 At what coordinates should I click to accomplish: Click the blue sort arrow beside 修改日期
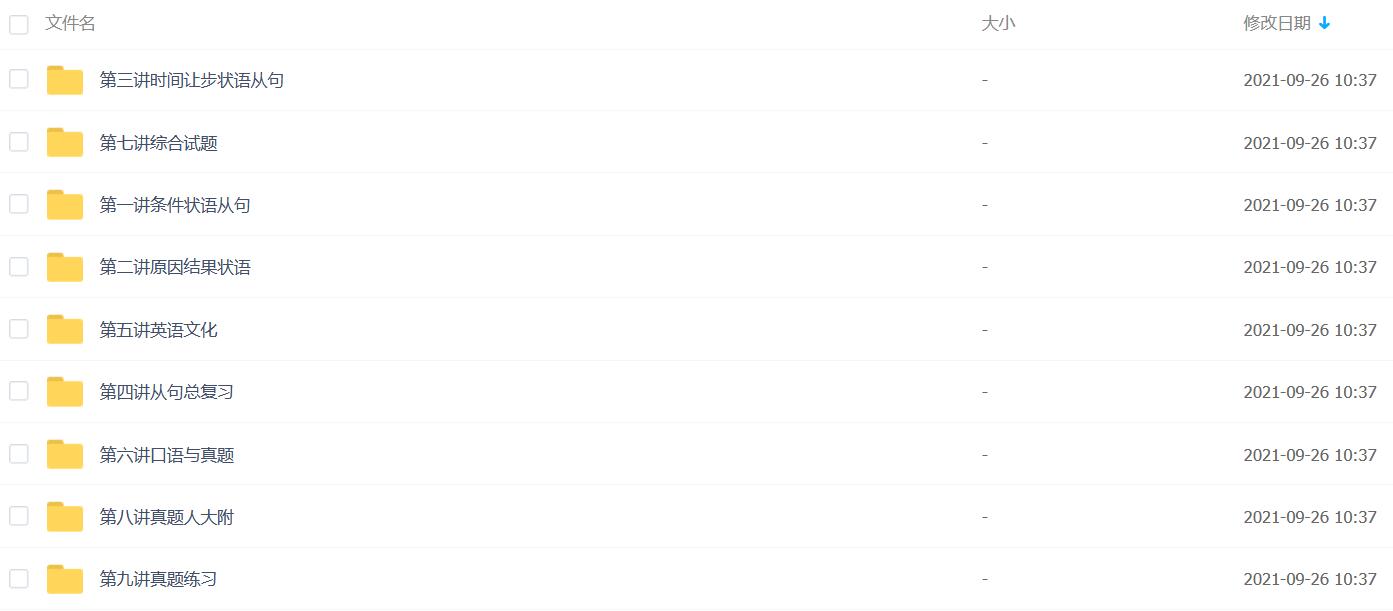tap(1325, 23)
